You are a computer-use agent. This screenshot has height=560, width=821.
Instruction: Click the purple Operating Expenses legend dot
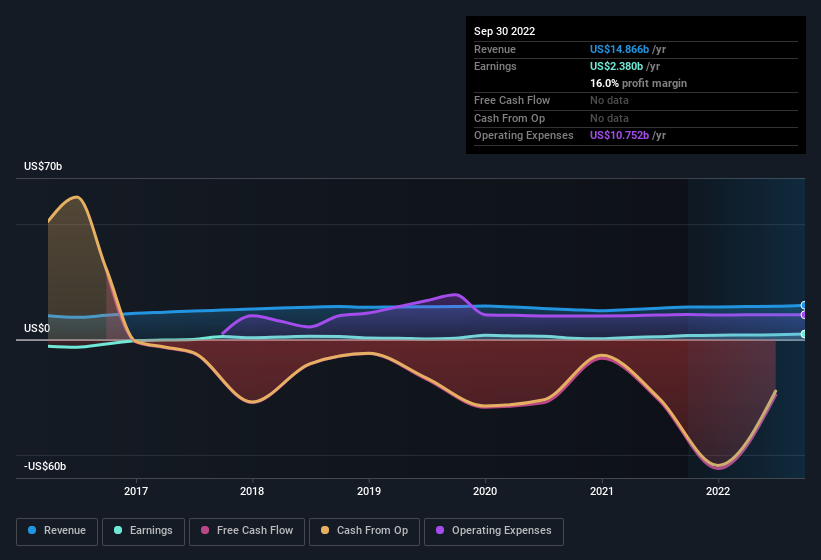(440, 530)
